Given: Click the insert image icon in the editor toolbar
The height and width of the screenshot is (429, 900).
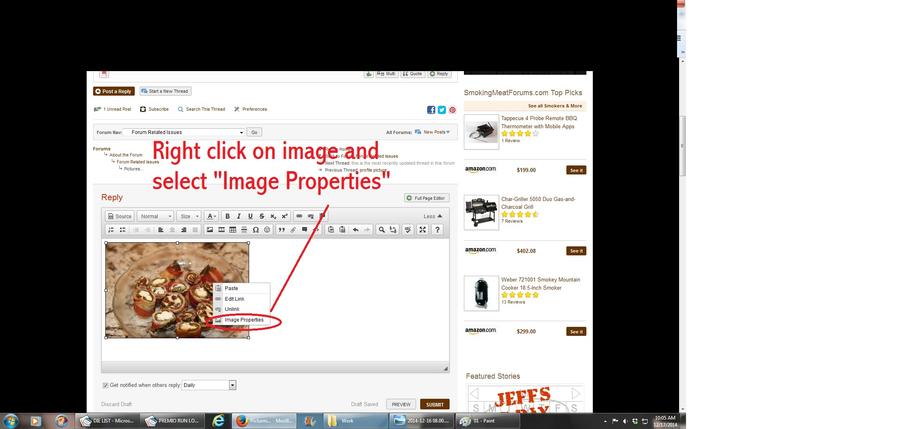Looking at the screenshot, I should coord(209,230).
